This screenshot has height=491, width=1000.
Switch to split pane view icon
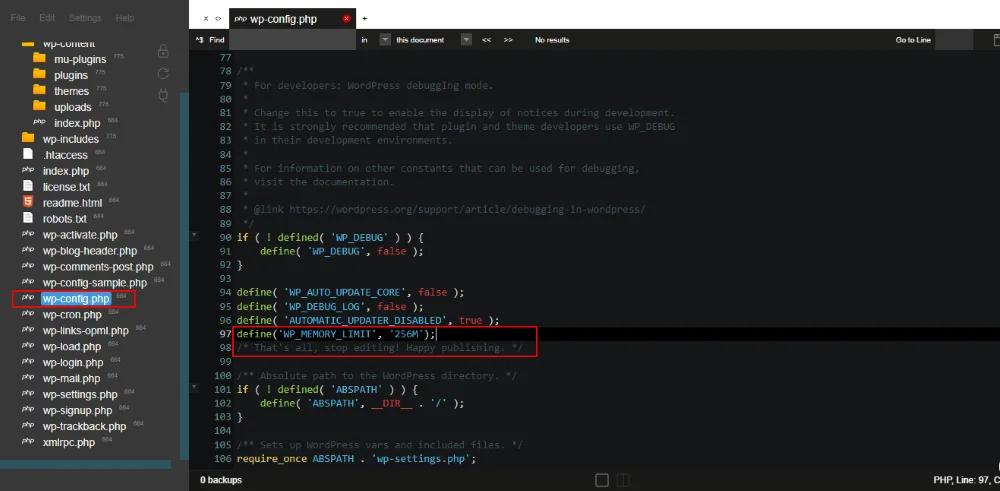tap(623, 480)
